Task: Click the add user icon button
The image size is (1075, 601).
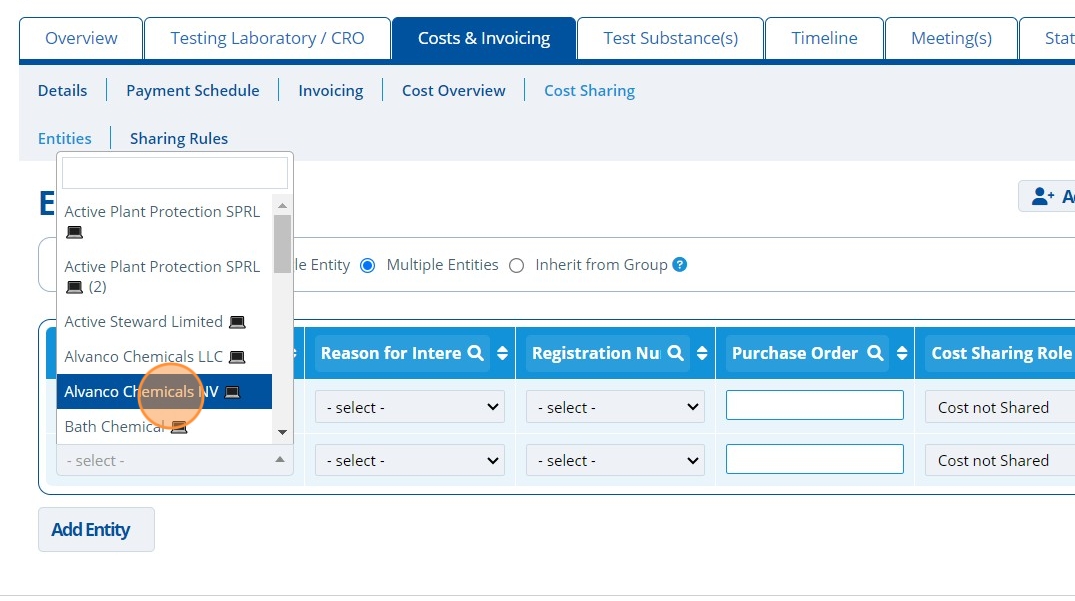Action: 1048,197
